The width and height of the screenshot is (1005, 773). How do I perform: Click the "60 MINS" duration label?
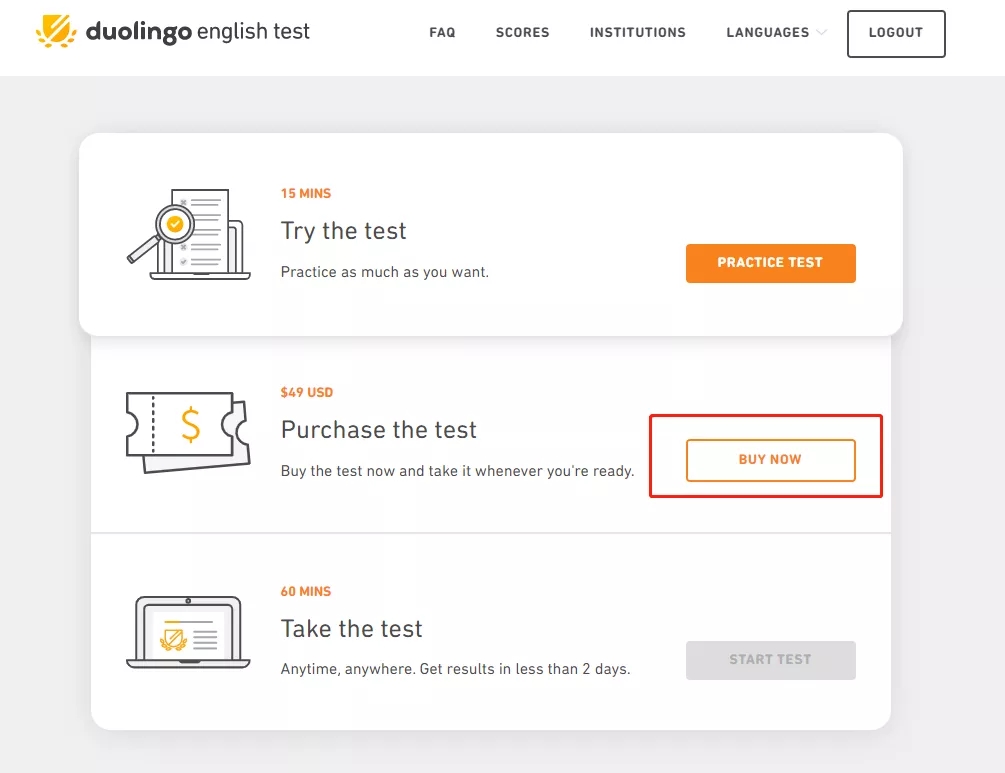pyautogui.click(x=305, y=592)
